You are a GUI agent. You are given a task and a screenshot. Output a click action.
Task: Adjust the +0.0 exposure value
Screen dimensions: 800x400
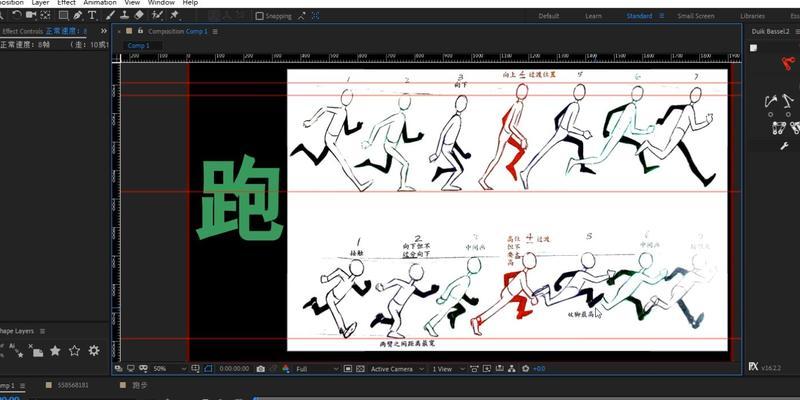click(x=539, y=368)
